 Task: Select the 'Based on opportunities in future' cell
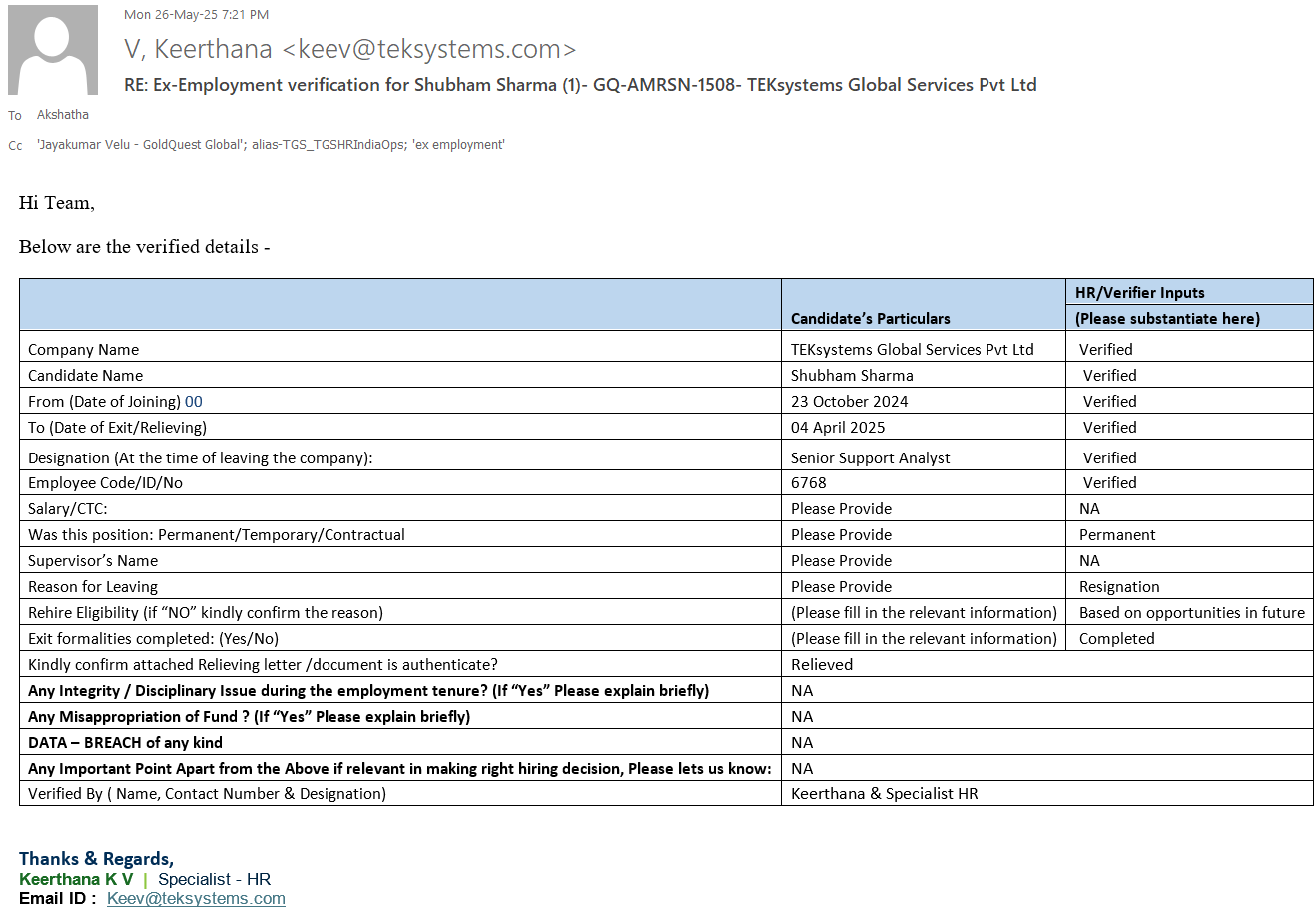click(x=1191, y=613)
